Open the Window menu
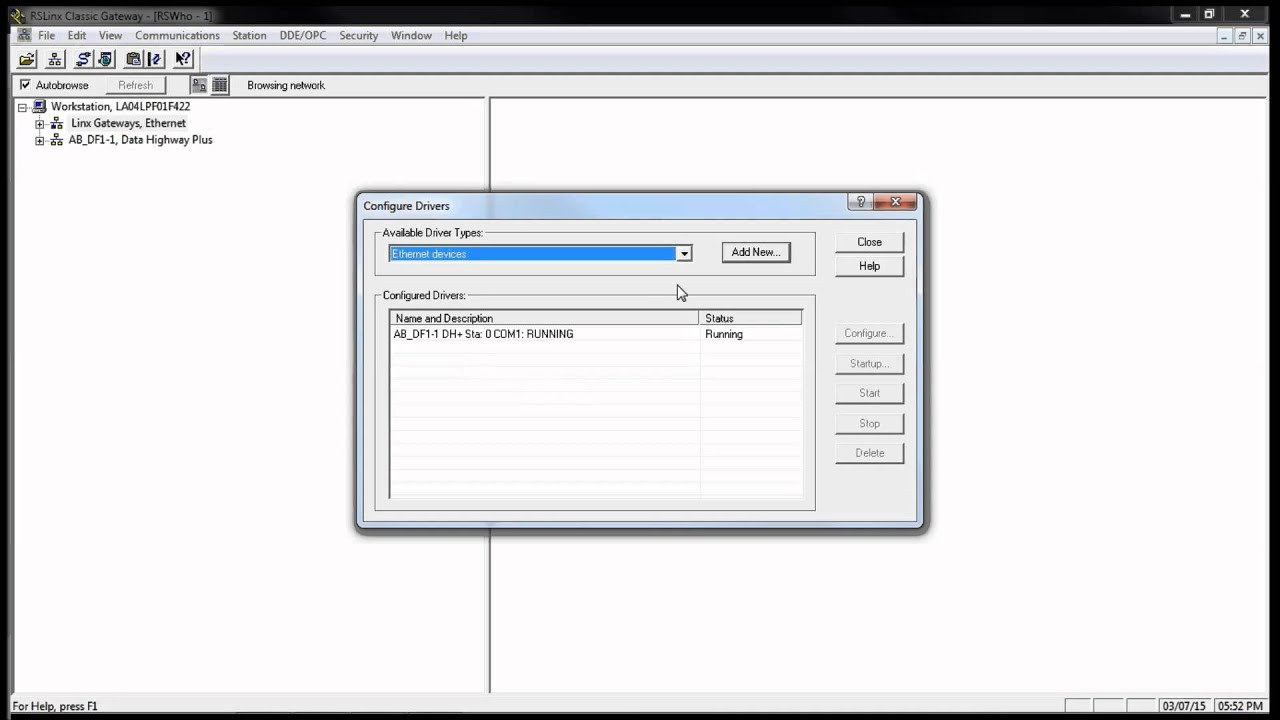The image size is (1280, 720). pos(411,35)
